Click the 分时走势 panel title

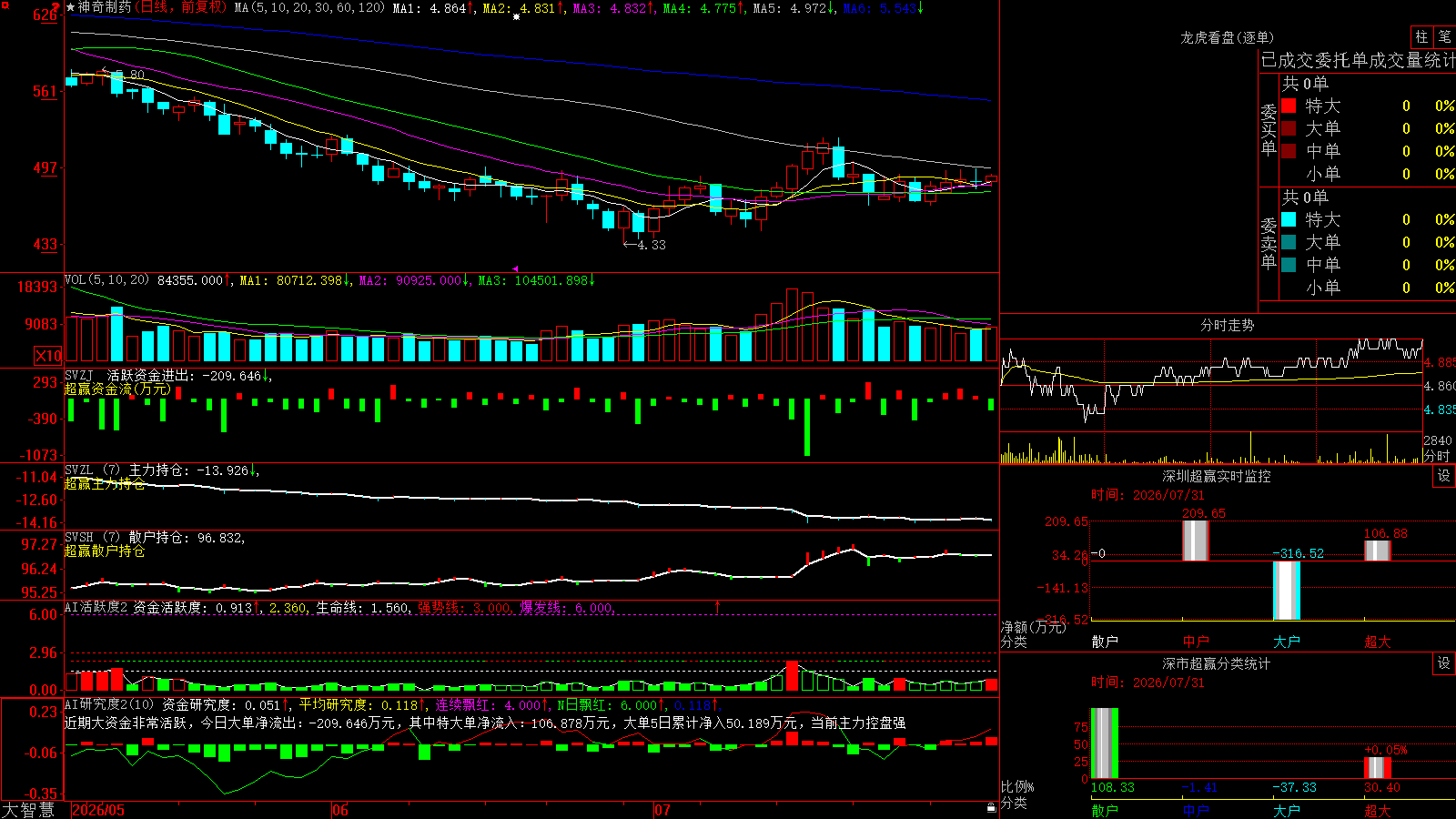(1227, 325)
